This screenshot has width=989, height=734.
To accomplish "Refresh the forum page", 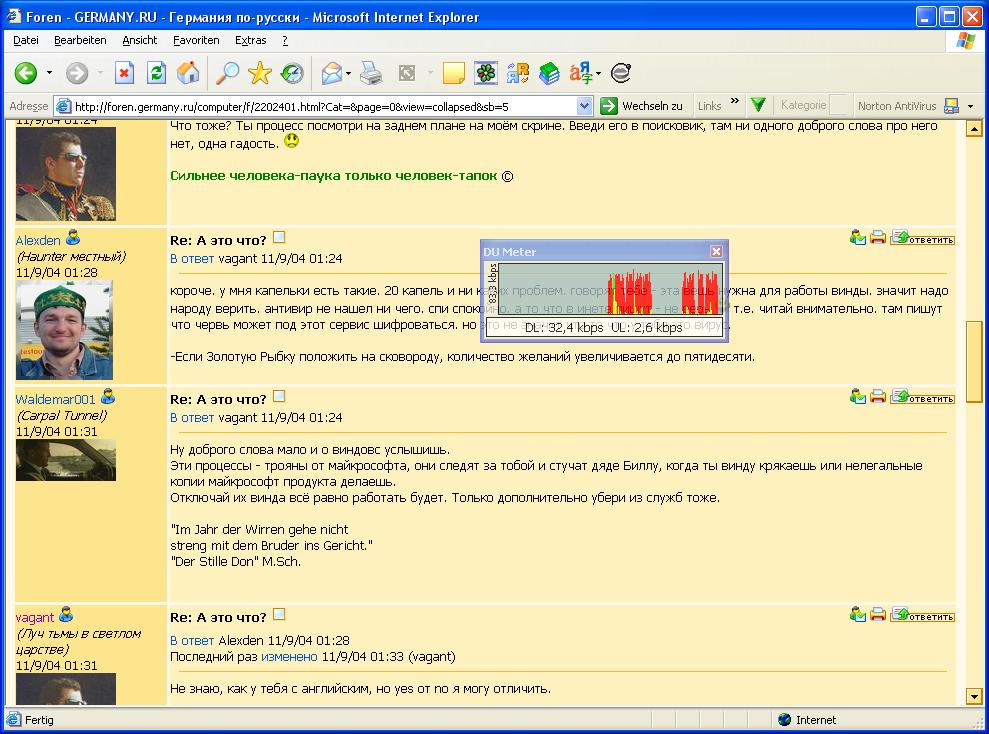I will [156, 73].
